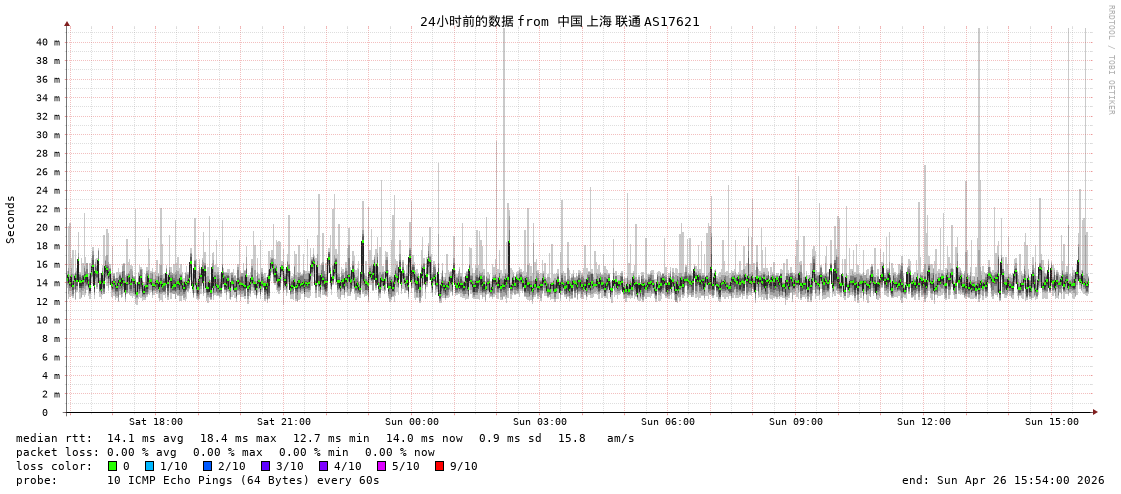Click the RRDTOOL / TOBI OETIKER watermark
The height and width of the screenshot is (494, 1121).
[1110, 60]
